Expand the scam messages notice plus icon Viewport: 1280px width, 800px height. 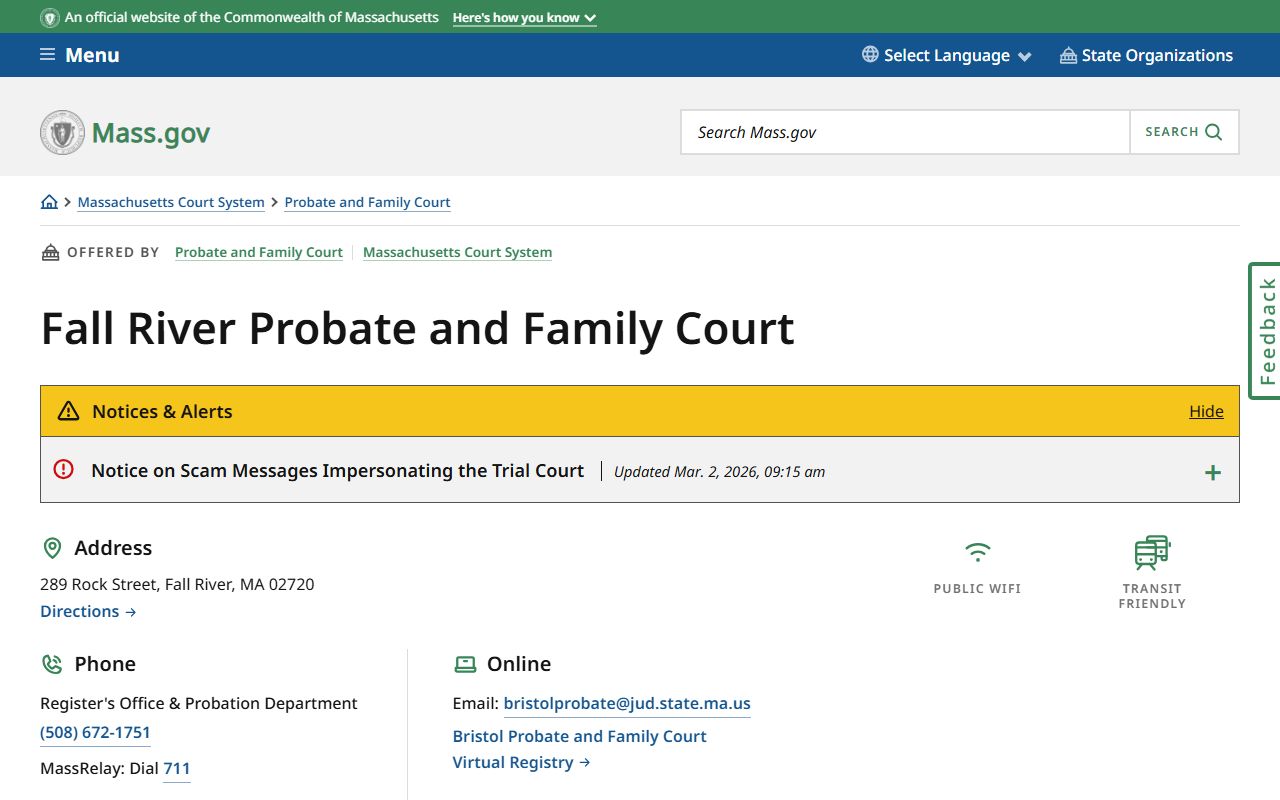click(x=1212, y=472)
